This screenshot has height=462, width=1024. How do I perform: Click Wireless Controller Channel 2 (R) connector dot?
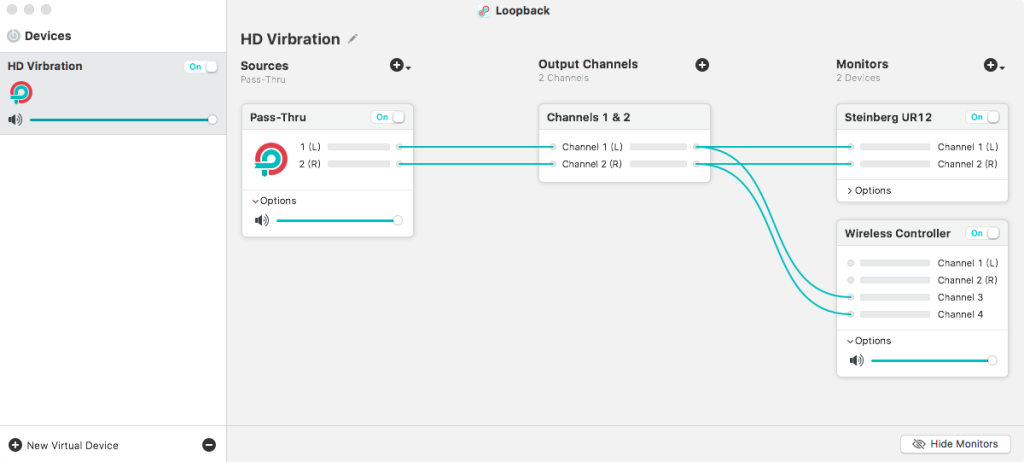point(850,280)
